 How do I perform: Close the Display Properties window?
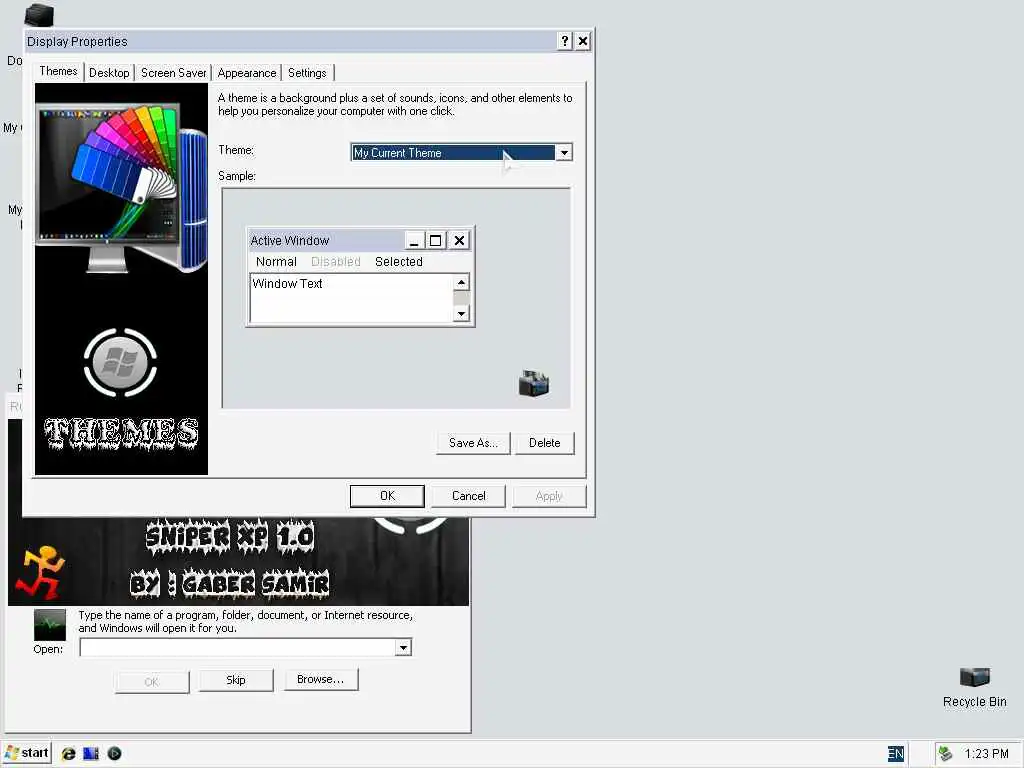(x=583, y=41)
